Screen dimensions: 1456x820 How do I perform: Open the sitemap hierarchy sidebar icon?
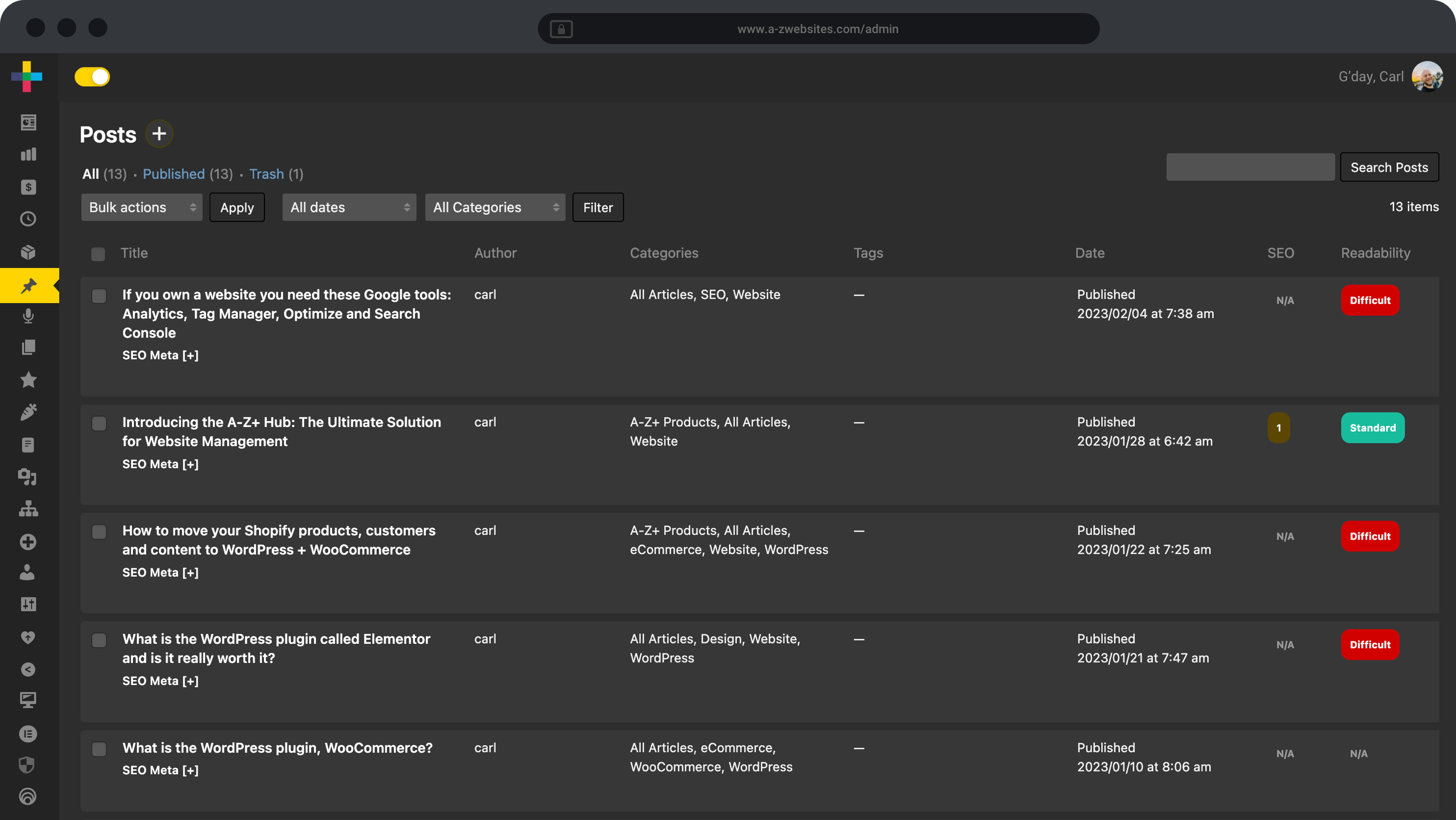(28, 509)
